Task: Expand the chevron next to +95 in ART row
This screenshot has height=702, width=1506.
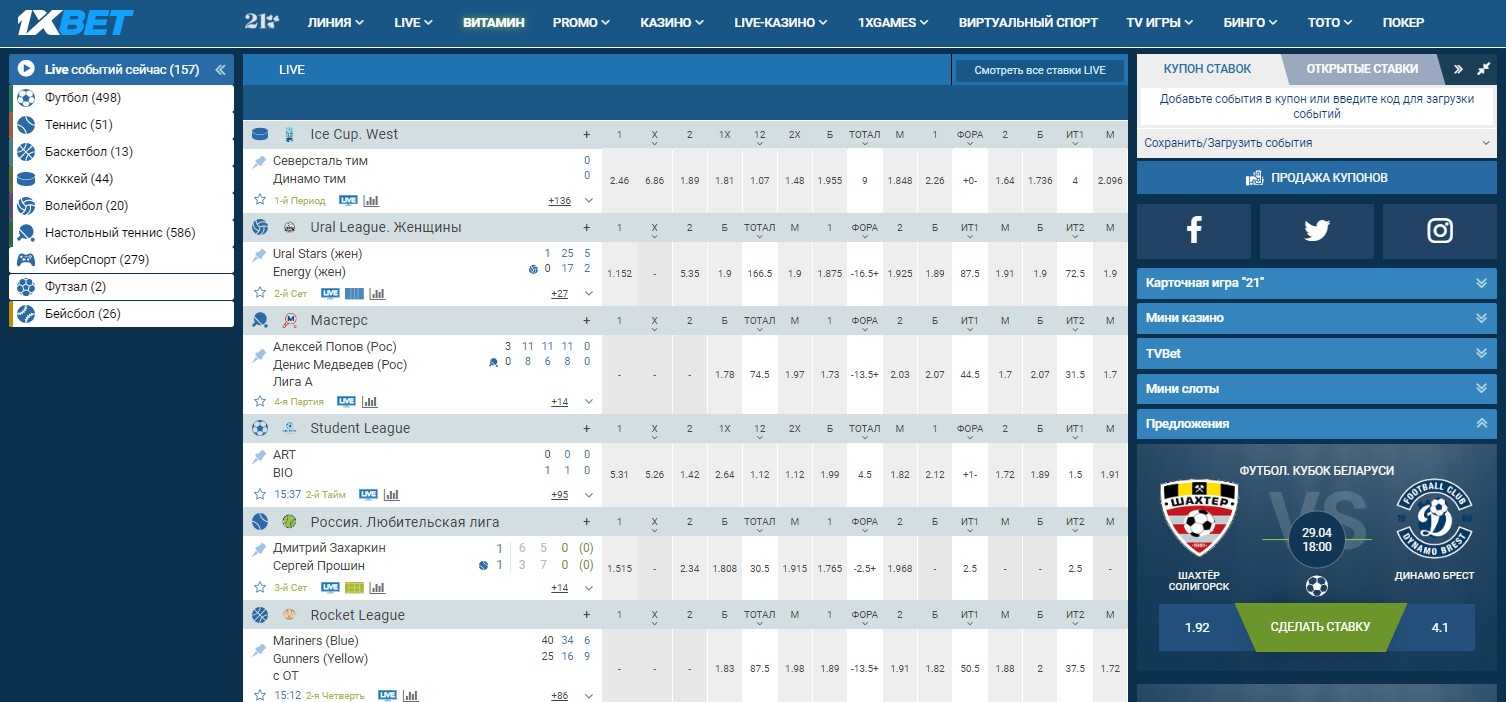Action: (589, 495)
